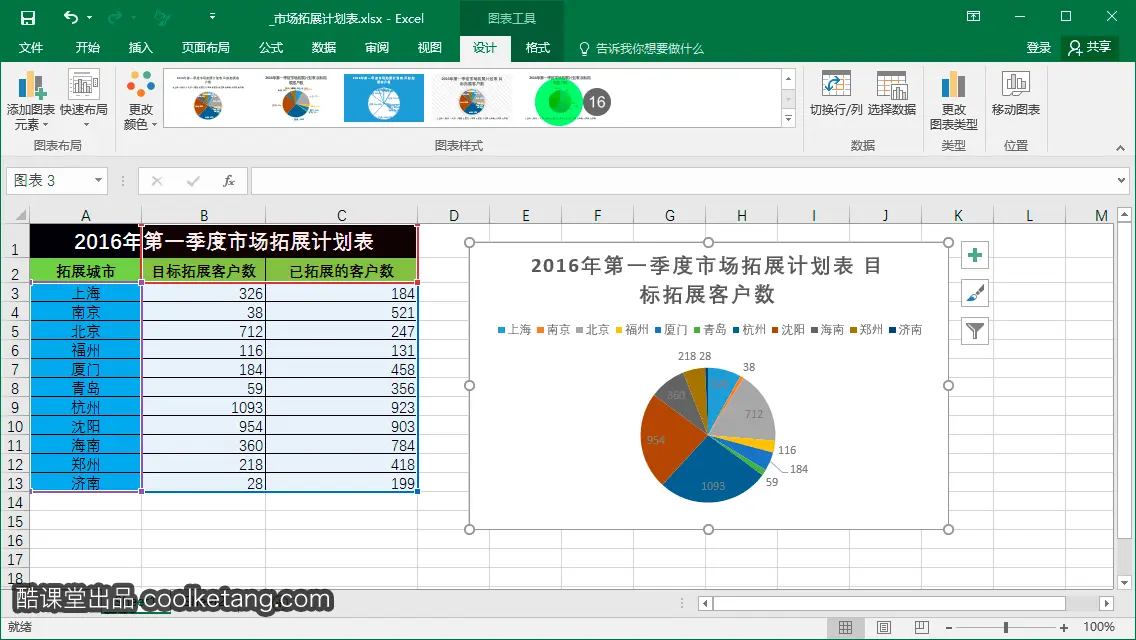Open the 更改颜色 palette dropdown

141,100
